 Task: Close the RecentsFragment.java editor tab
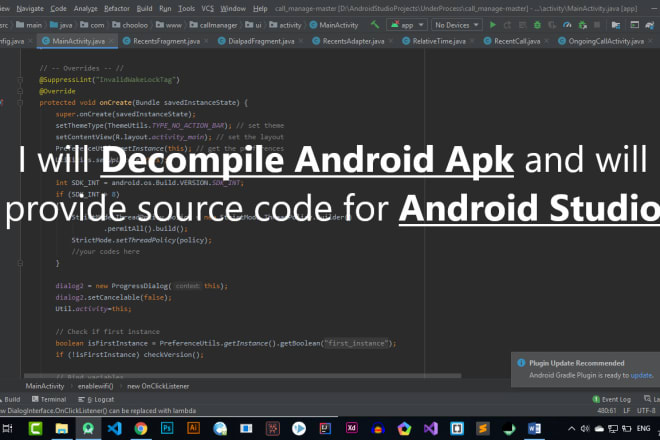click(206, 41)
